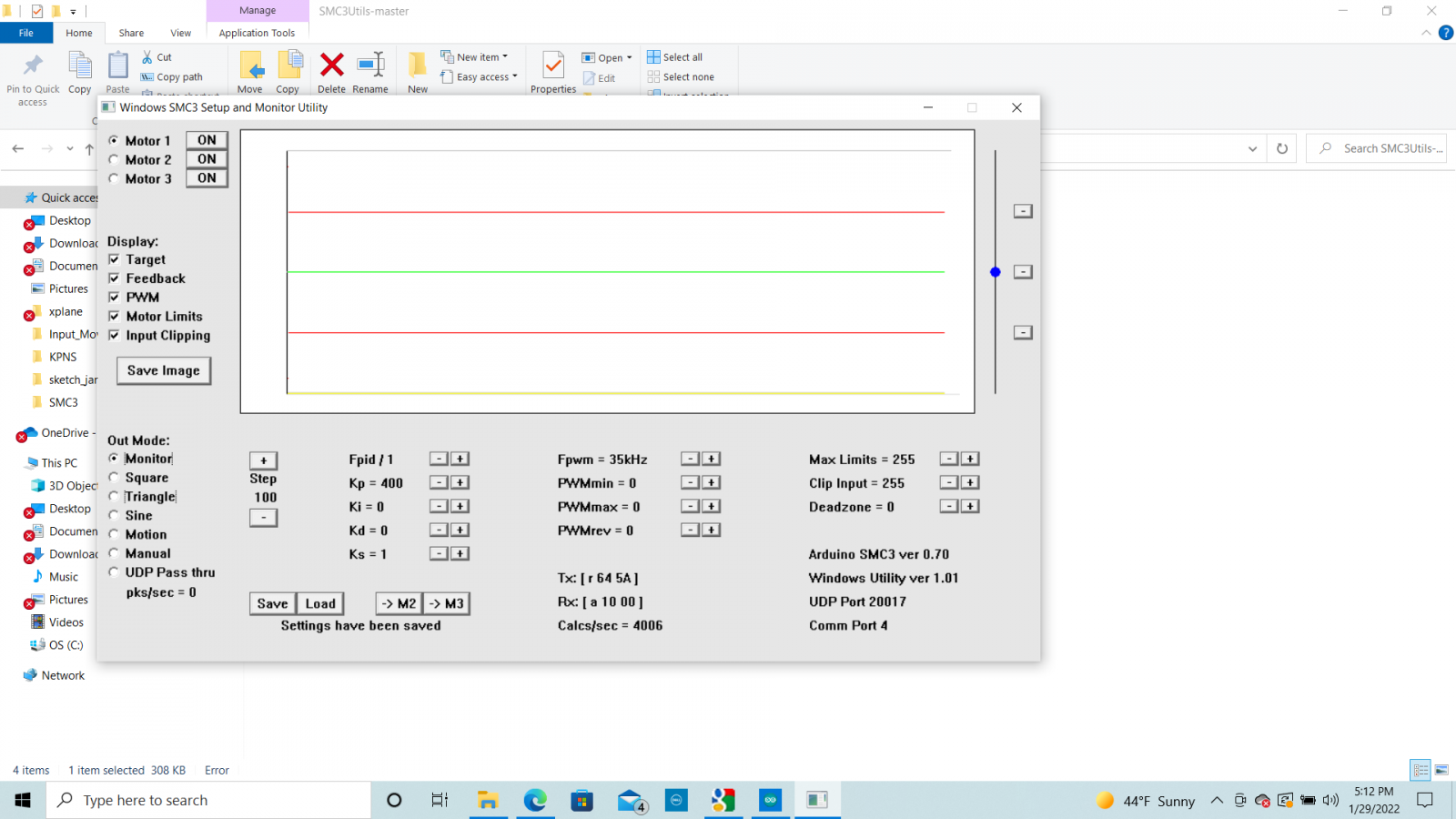Screen dimensions: 1456x819
Task: Decrease Max Limits with minus button
Action: [949, 459]
